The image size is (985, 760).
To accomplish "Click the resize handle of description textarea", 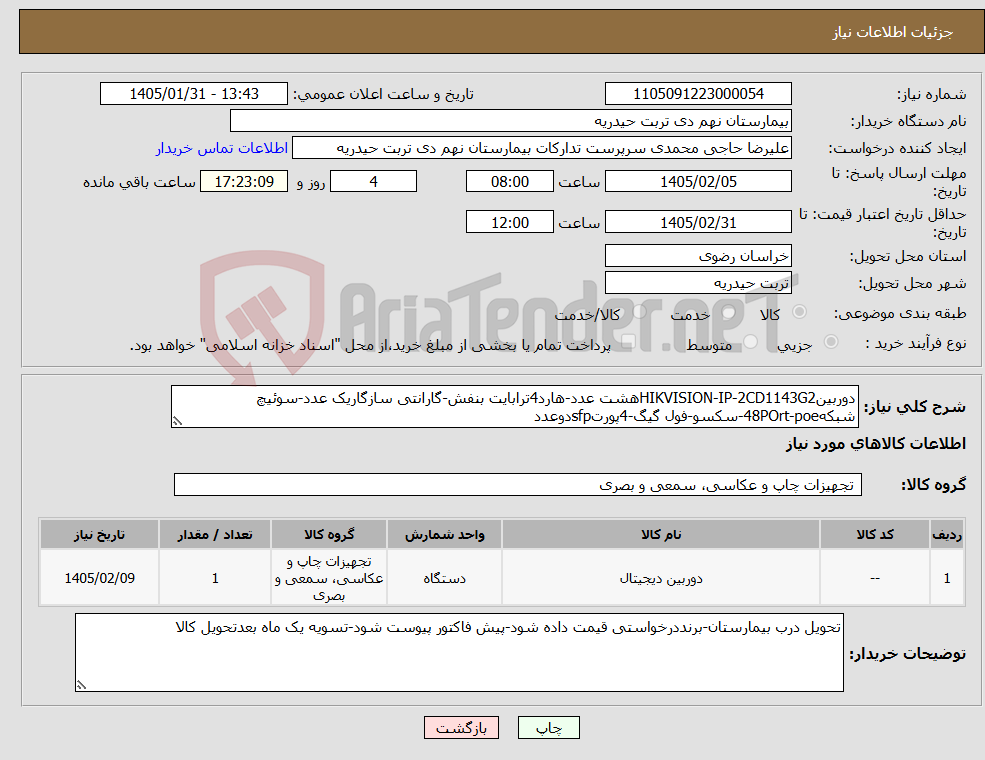I will 177,421.
